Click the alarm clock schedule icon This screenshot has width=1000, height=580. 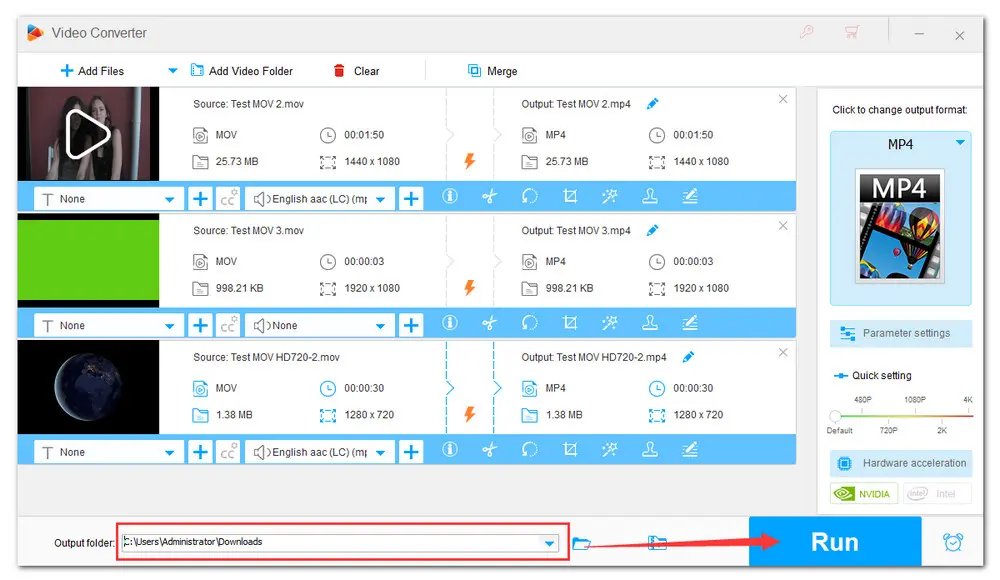pos(953,542)
